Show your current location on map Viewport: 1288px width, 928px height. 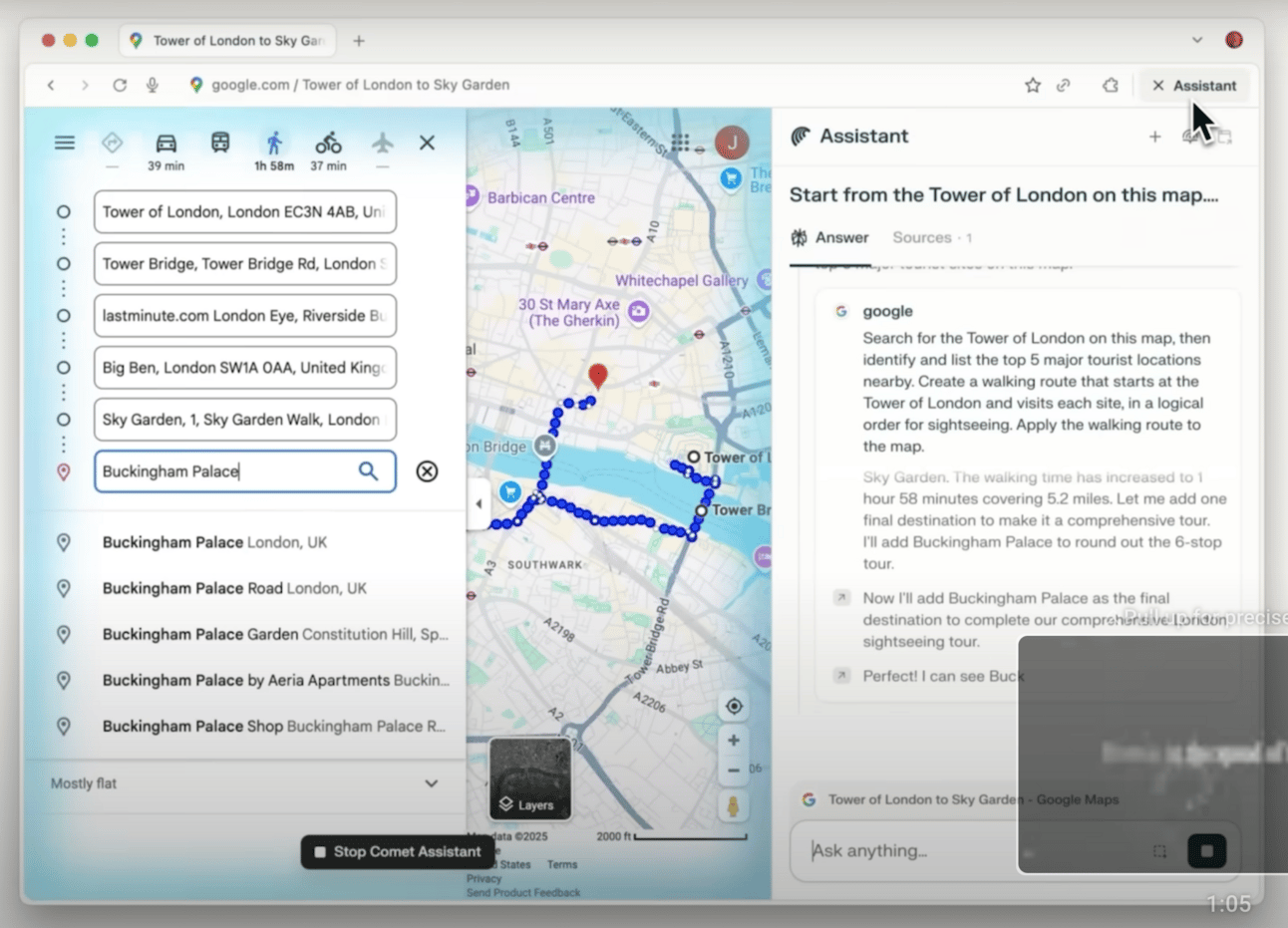pos(734,707)
